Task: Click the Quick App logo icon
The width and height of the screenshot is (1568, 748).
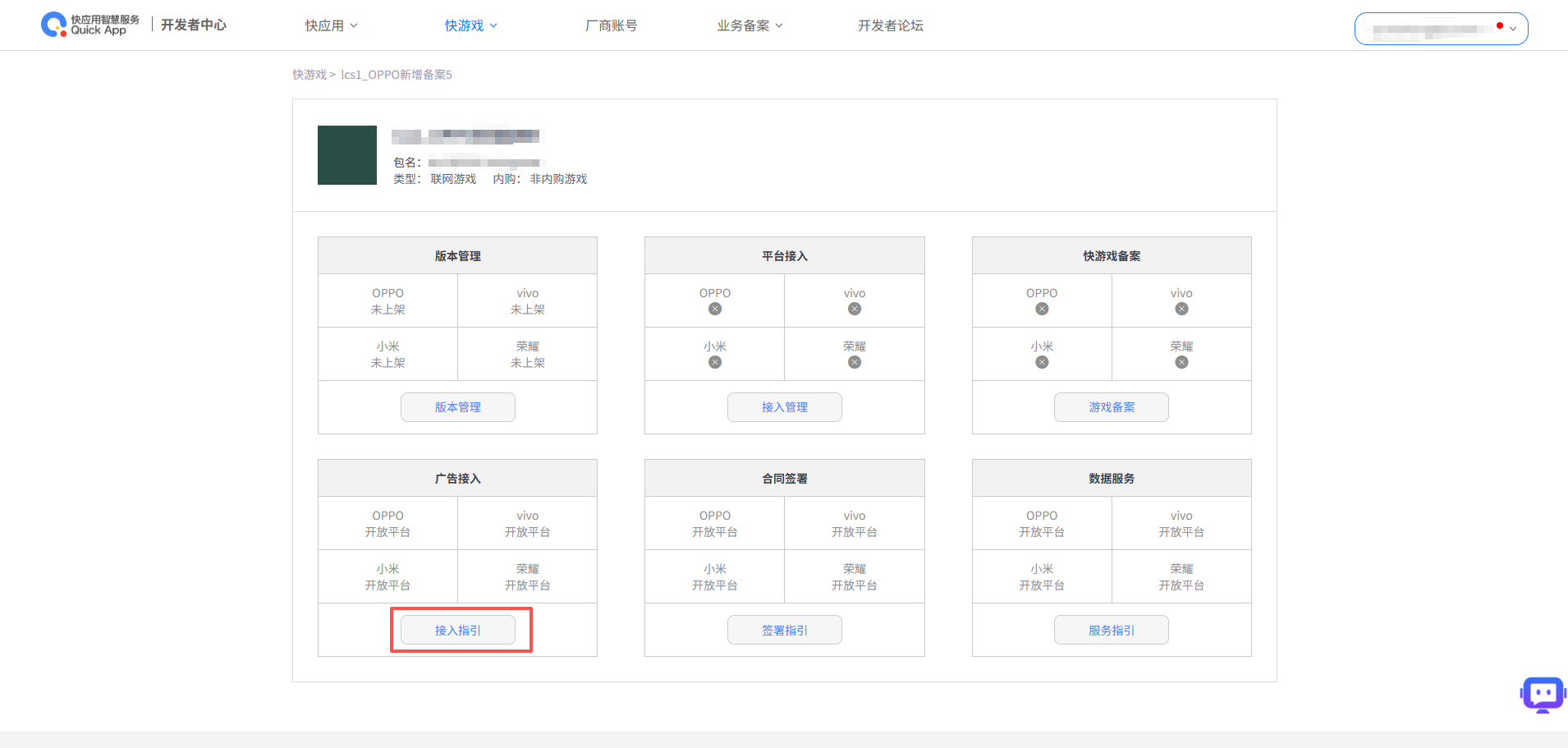Action: 54,25
